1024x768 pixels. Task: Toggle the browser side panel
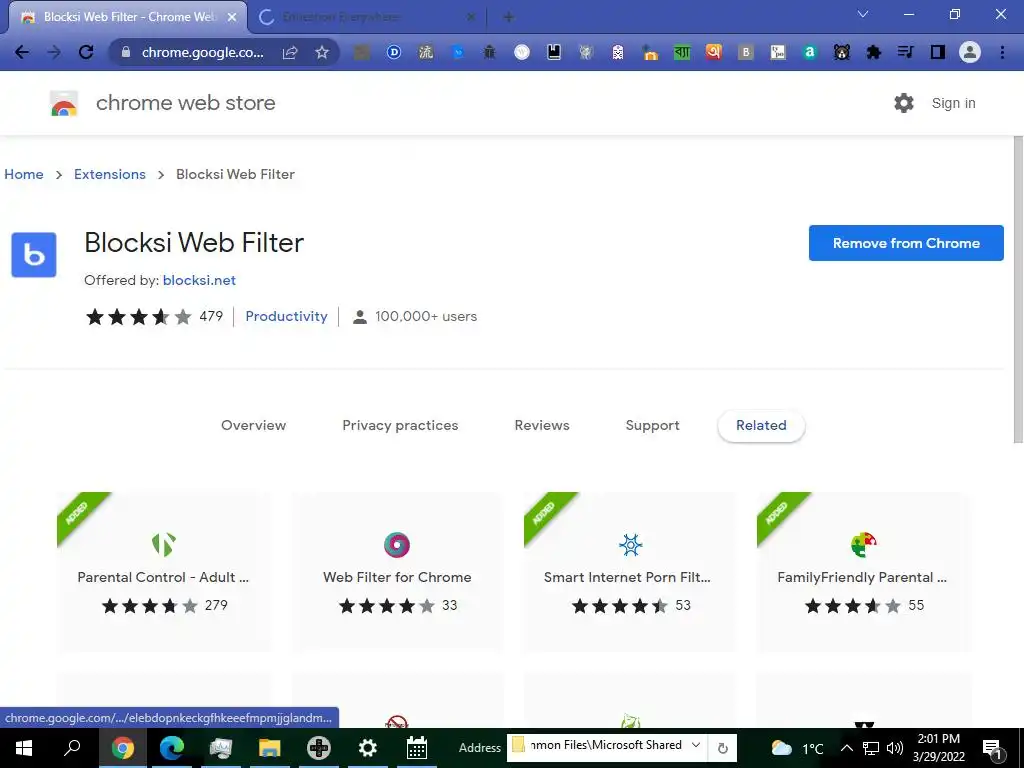pos(938,52)
